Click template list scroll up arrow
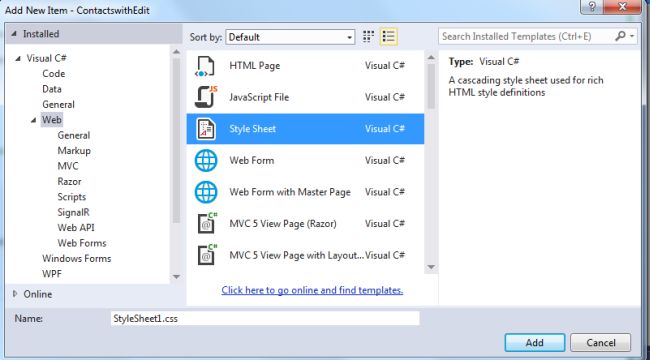650x360 pixels. [x=430, y=58]
